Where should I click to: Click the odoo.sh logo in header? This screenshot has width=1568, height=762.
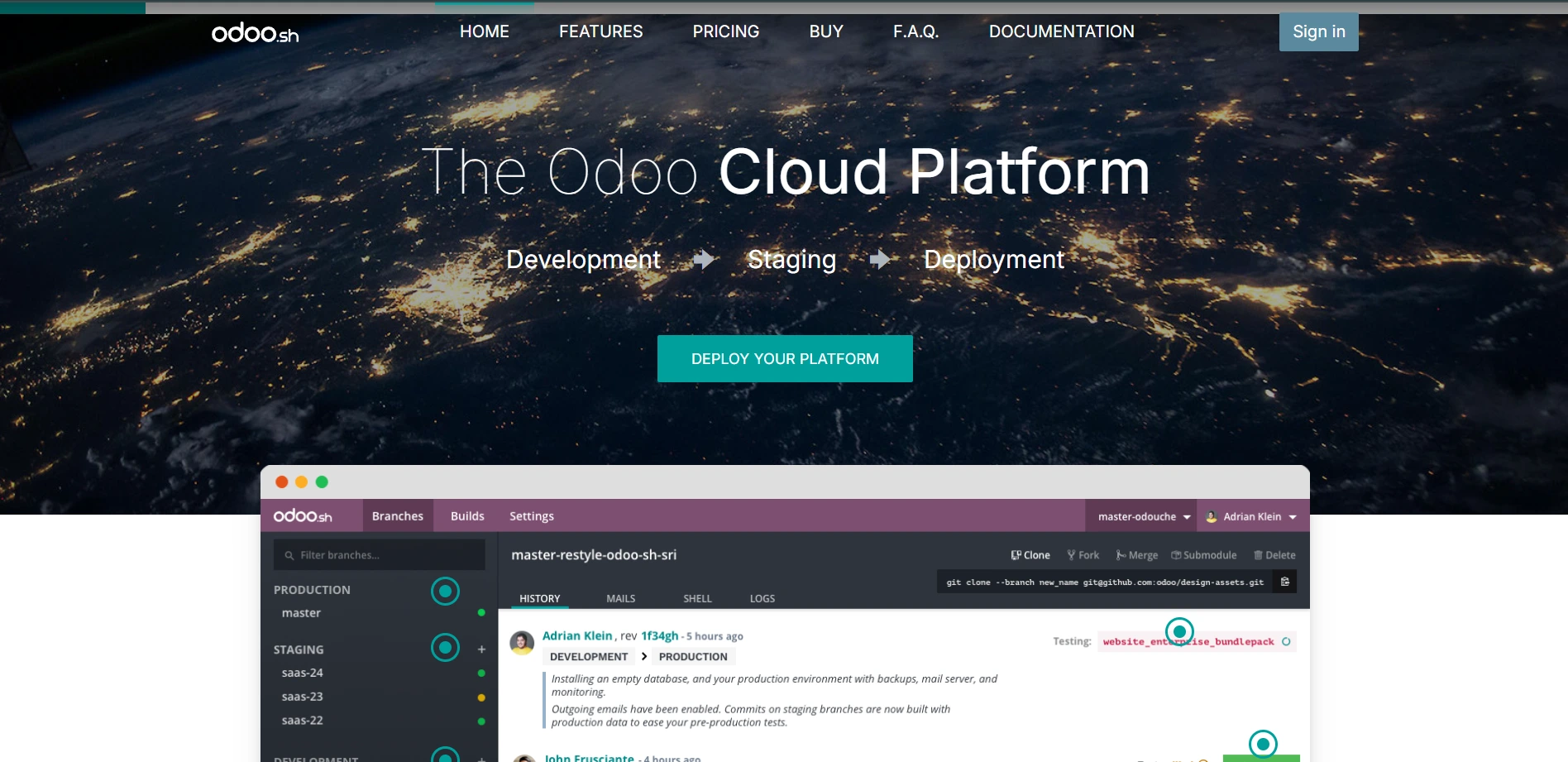click(255, 33)
